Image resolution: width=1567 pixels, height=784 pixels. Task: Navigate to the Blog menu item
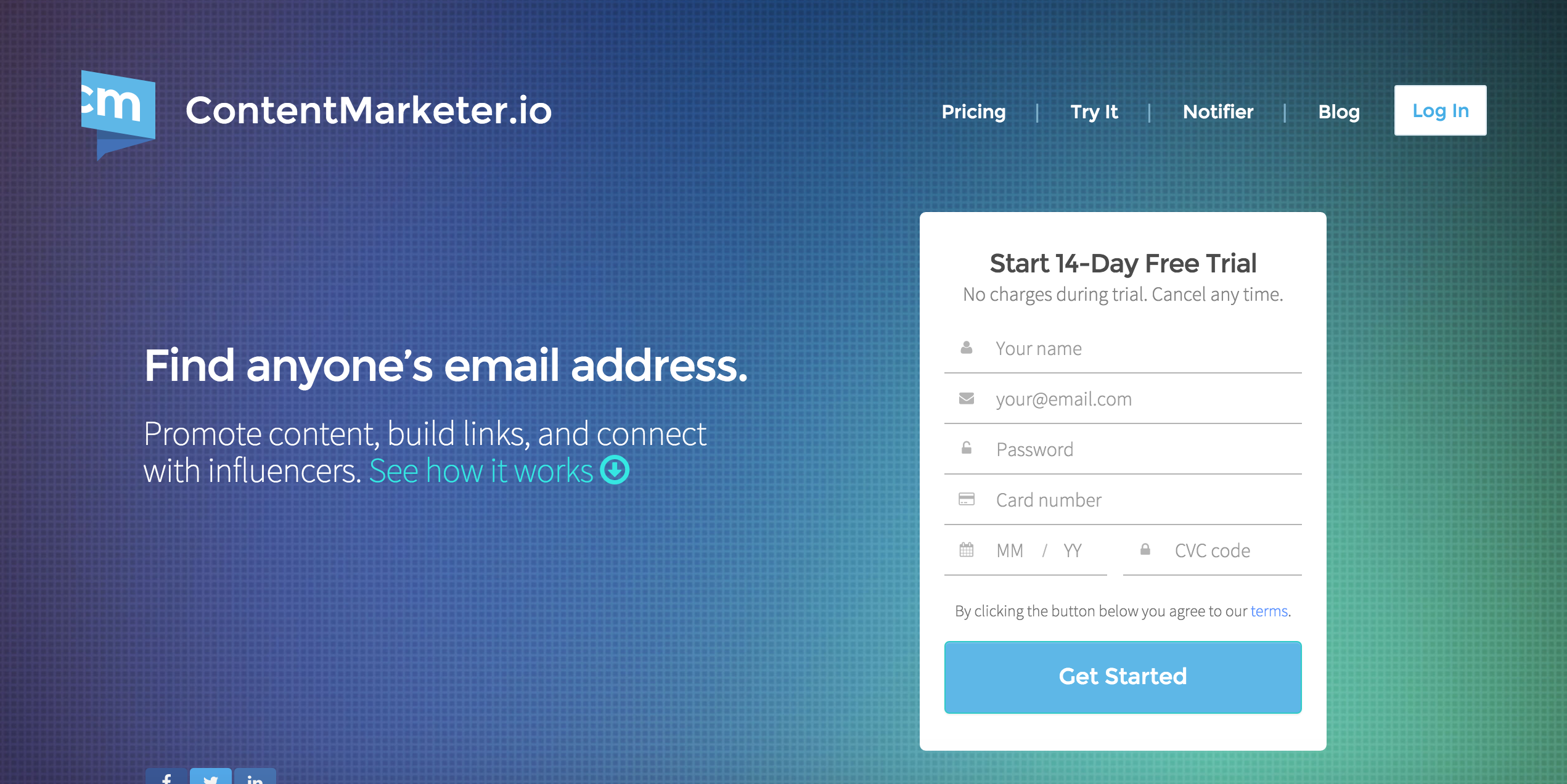click(1337, 111)
